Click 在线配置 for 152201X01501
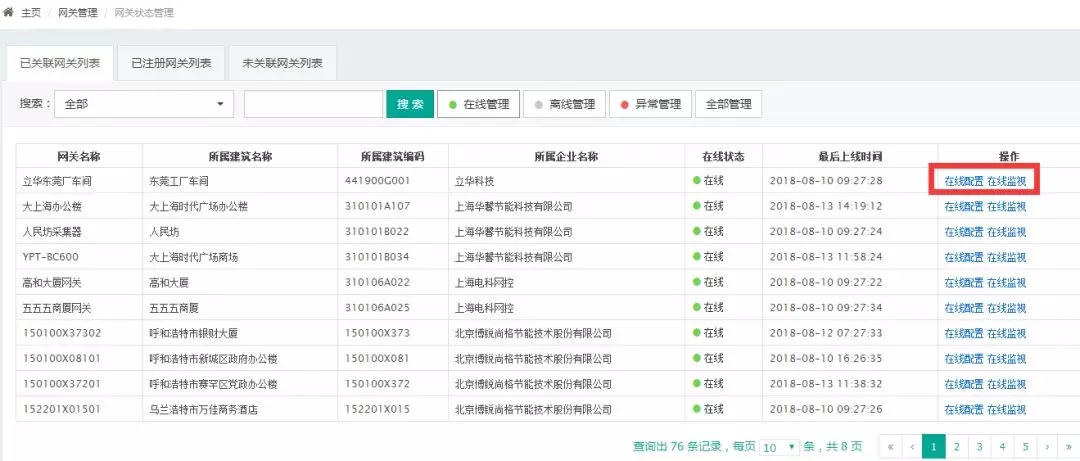This screenshot has width=1080, height=461. (x=964, y=410)
